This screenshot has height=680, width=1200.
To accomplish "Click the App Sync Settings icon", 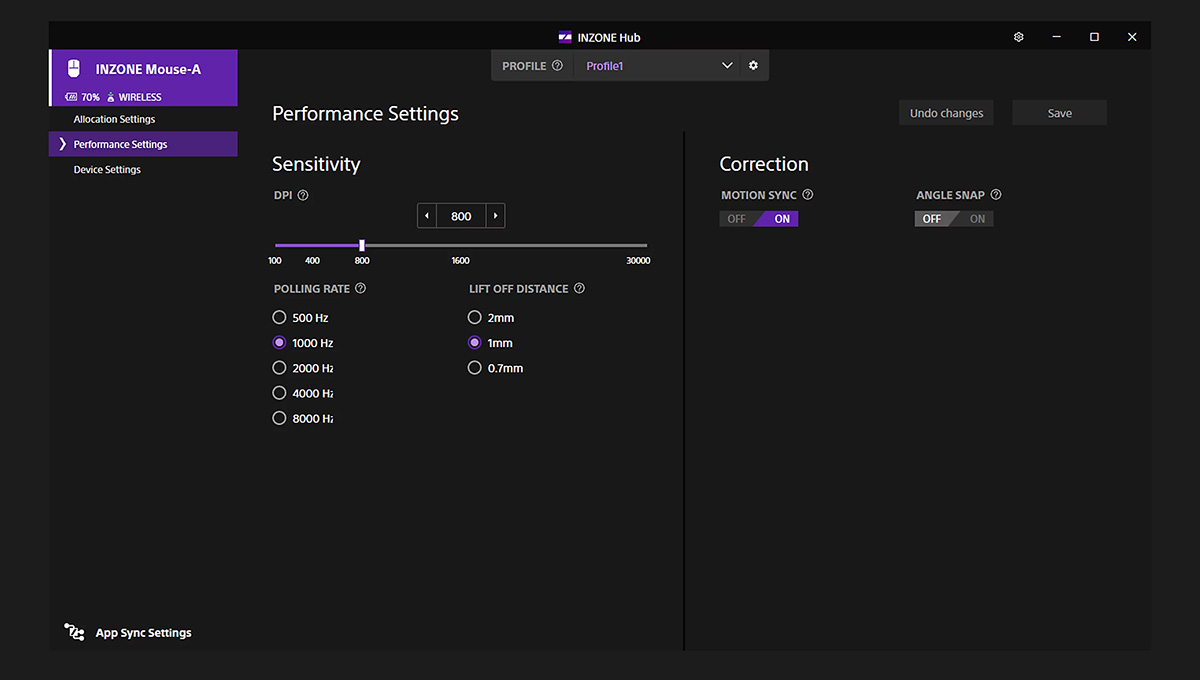I will tap(74, 632).
